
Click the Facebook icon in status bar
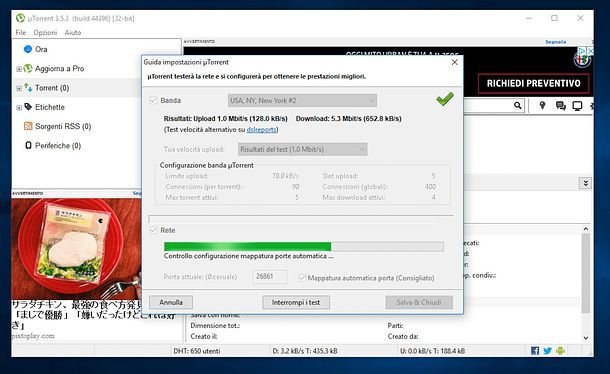click(x=535, y=351)
